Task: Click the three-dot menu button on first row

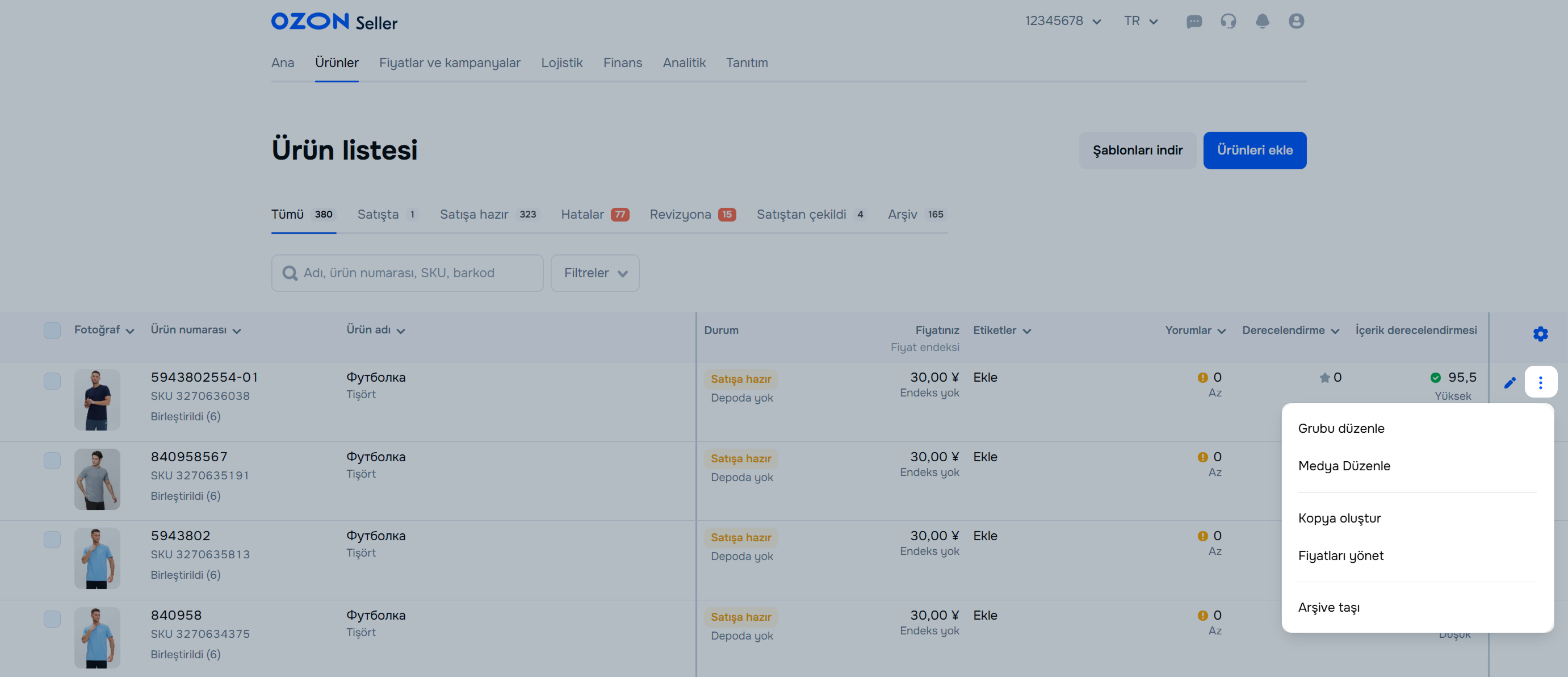Action: 1540,382
